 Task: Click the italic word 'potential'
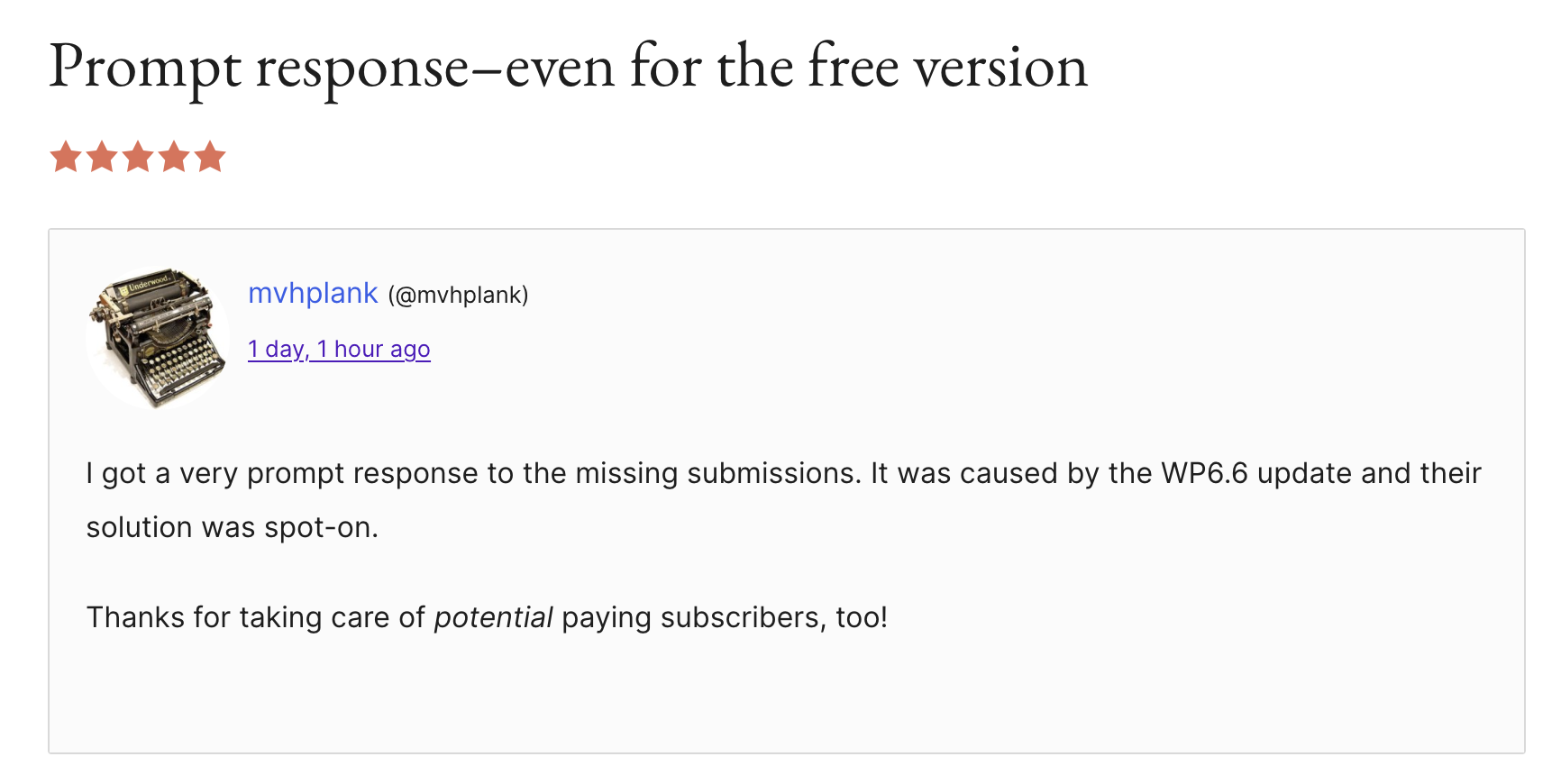pos(493,617)
